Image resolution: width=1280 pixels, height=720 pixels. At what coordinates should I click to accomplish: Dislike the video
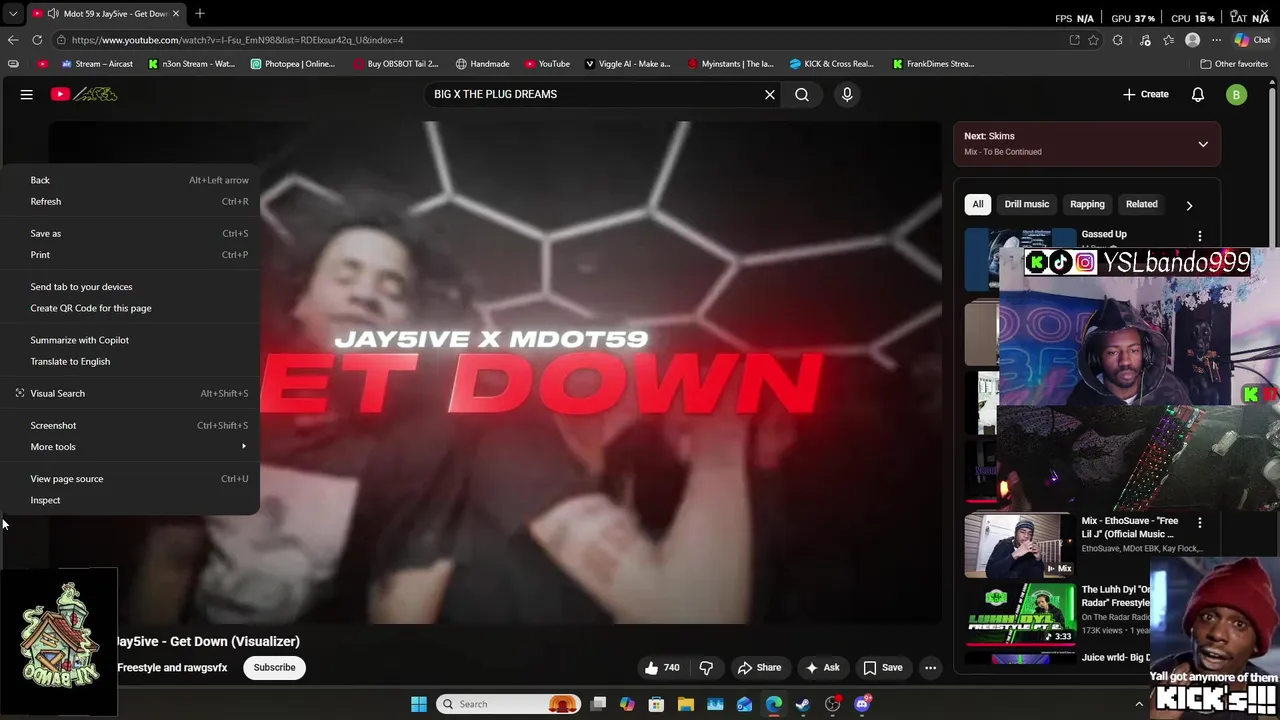pyautogui.click(x=706, y=668)
